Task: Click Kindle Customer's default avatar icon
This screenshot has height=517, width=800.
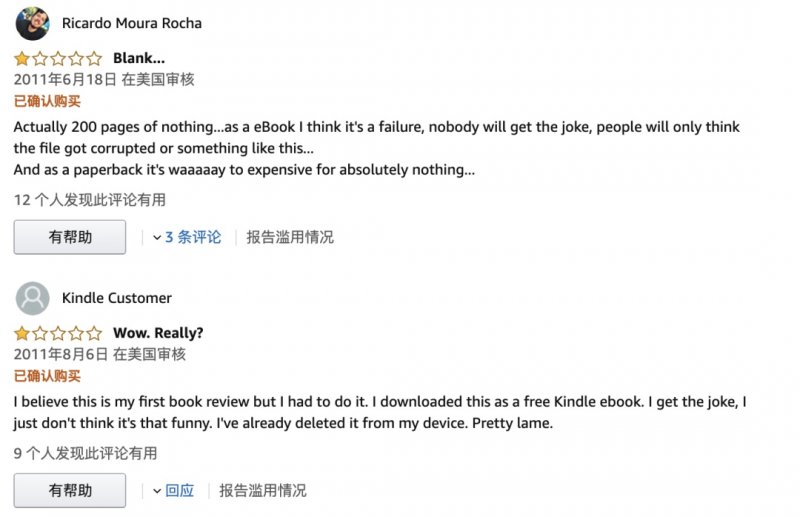Action: point(33,298)
